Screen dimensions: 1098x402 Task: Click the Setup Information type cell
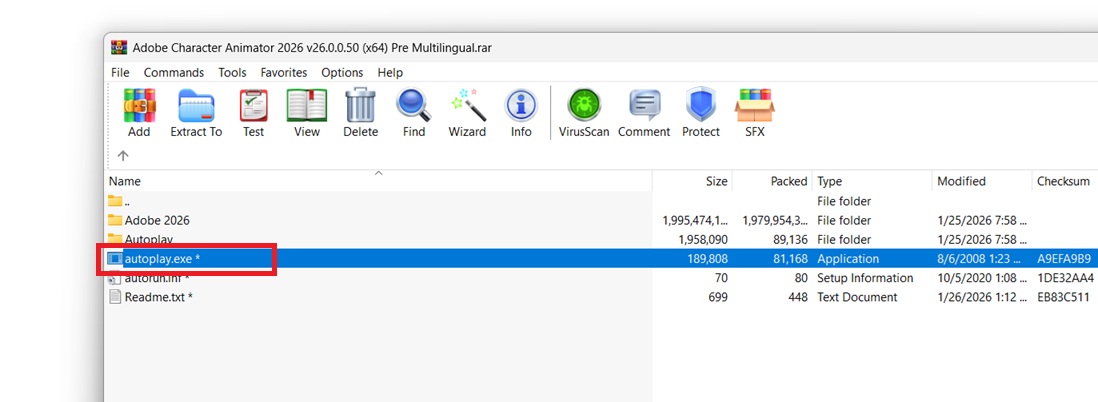[866, 278]
